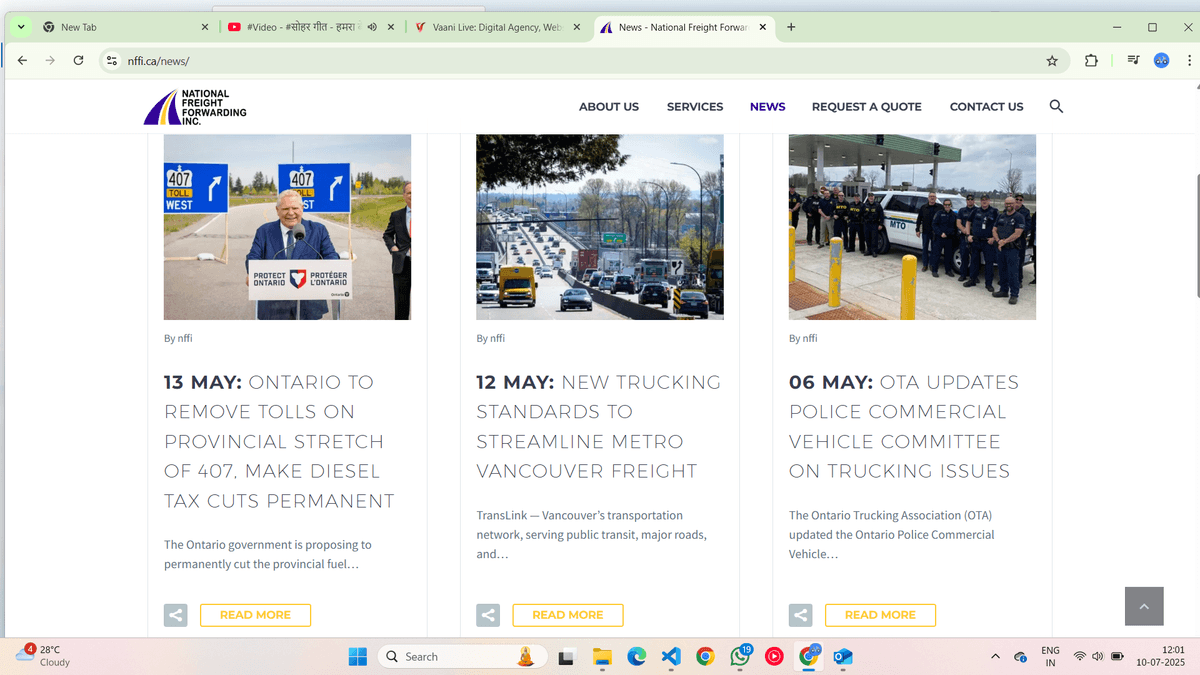The image size is (1200, 675).
Task: Share the 06 May OTA article
Action: point(801,615)
